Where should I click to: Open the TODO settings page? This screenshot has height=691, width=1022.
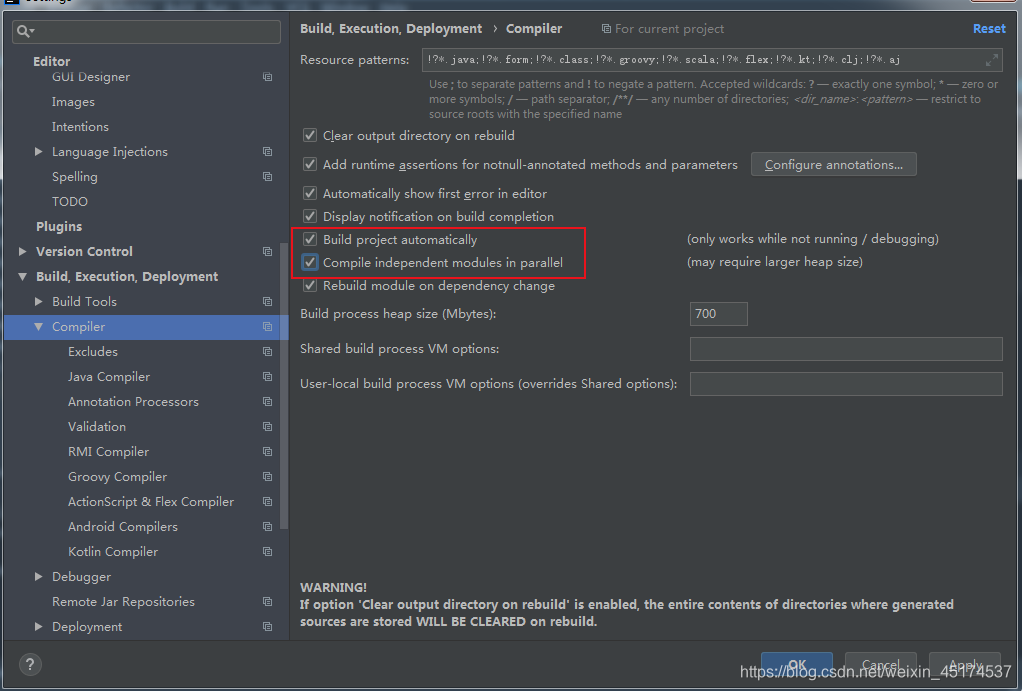70,202
